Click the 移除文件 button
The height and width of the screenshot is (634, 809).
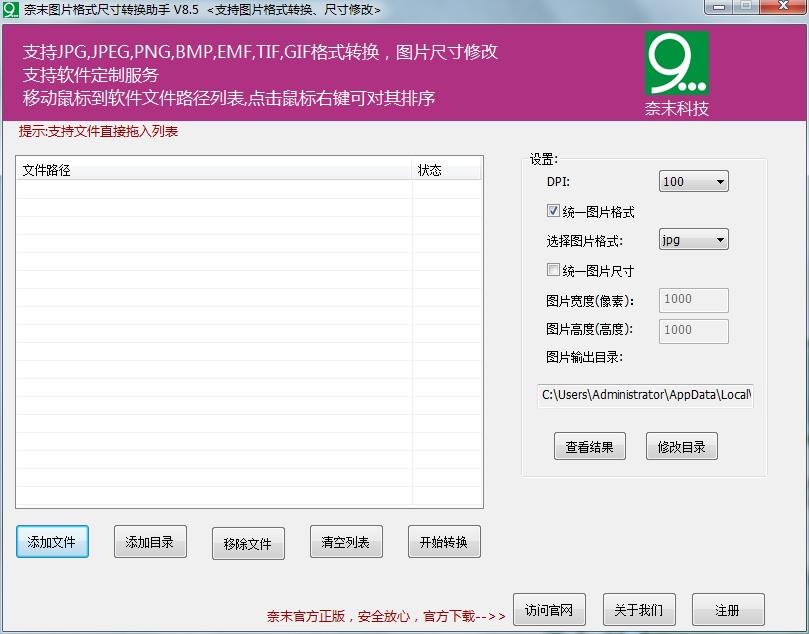[248, 543]
